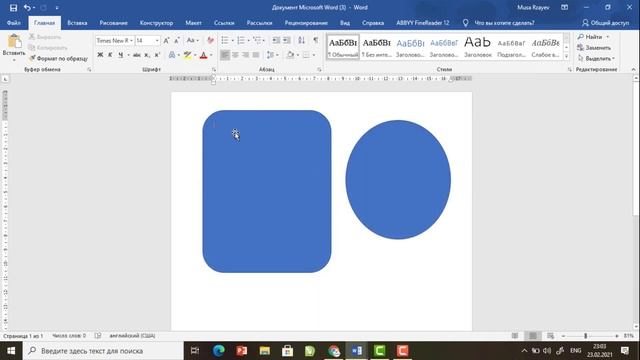This screenshot has width=640, height=360.
Task: Align text to the left
Action: pyautogui.click(x=225, y=55)
